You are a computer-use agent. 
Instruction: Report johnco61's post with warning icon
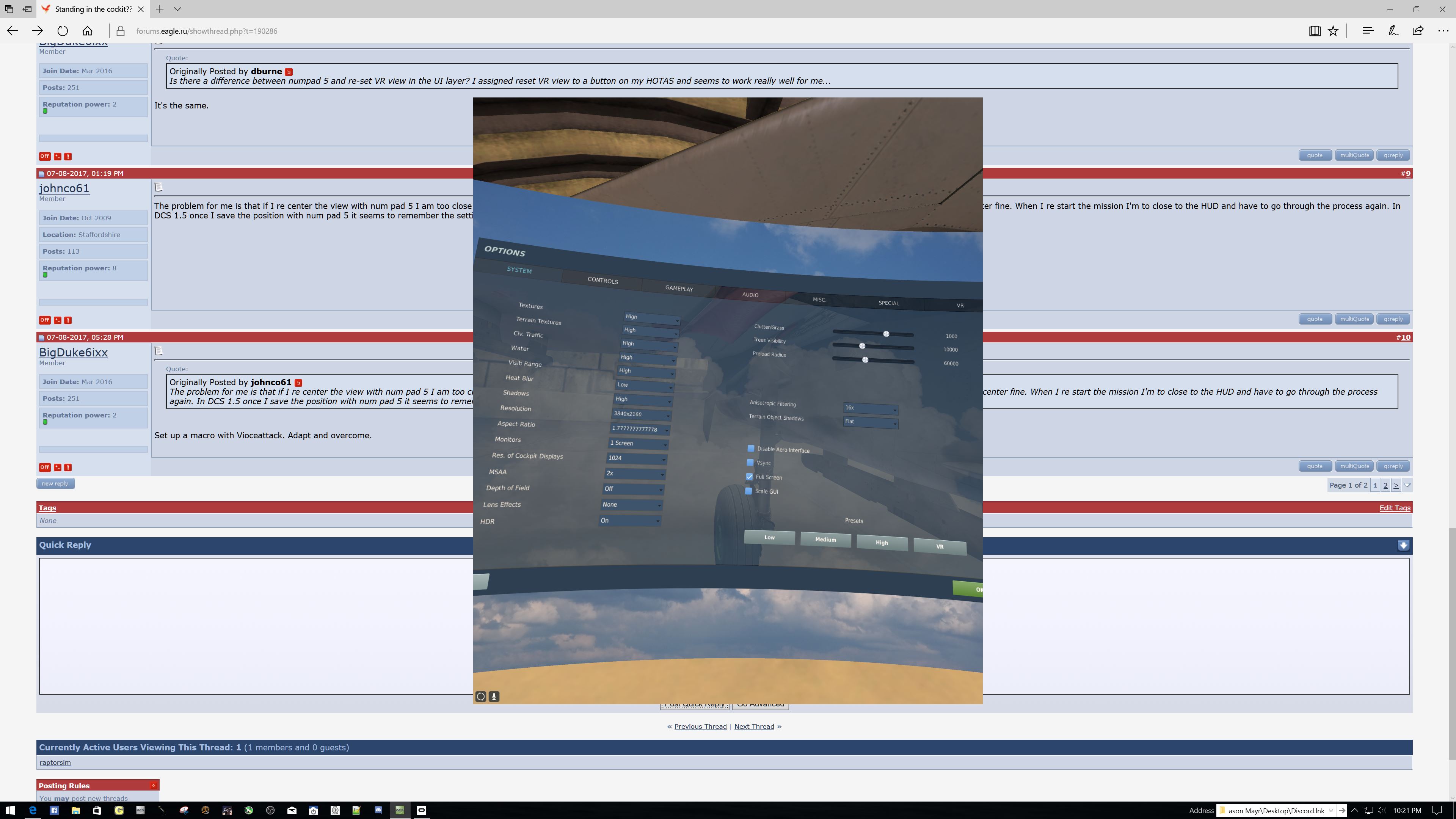[68, 320]
